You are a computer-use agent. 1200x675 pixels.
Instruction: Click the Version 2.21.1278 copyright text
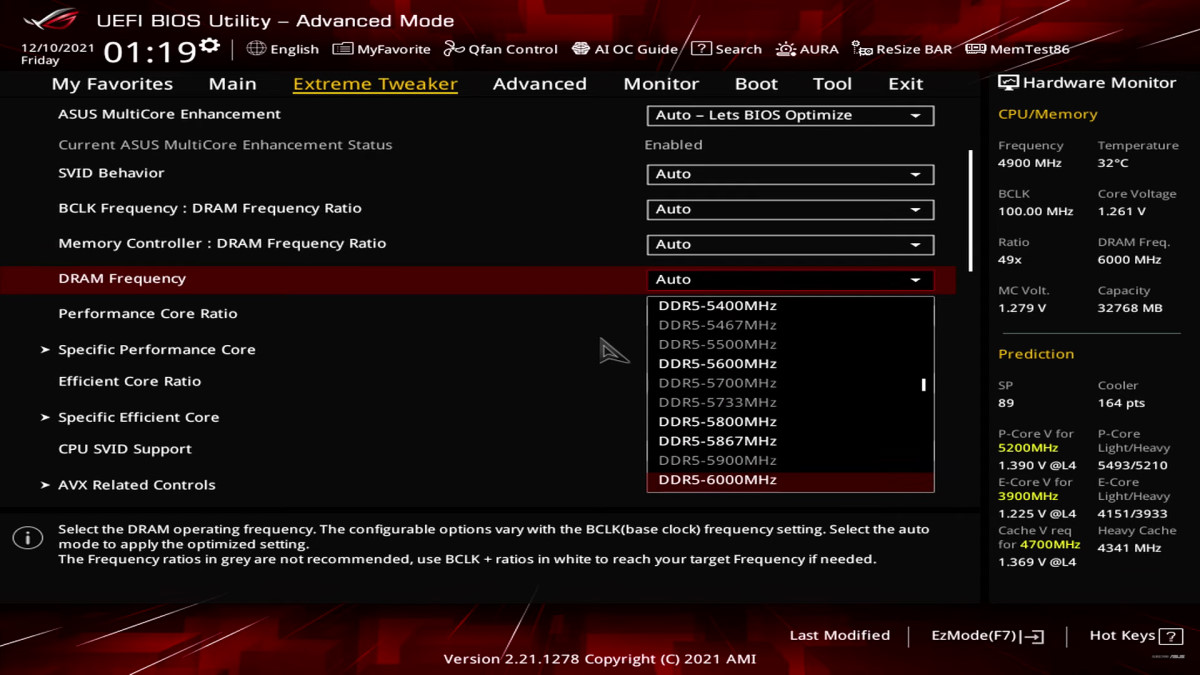[x=600, y=659]
